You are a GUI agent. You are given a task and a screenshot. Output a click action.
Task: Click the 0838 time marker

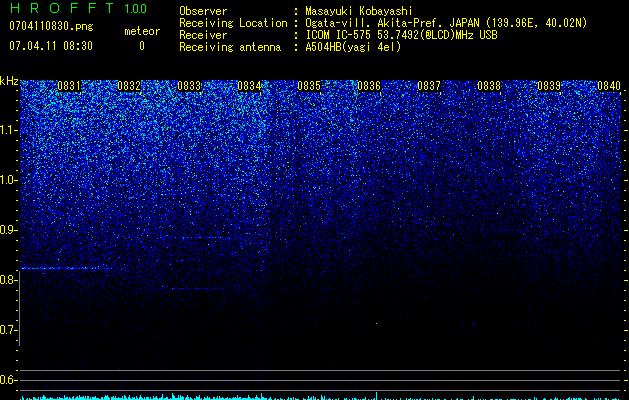(x=489, y=86)
